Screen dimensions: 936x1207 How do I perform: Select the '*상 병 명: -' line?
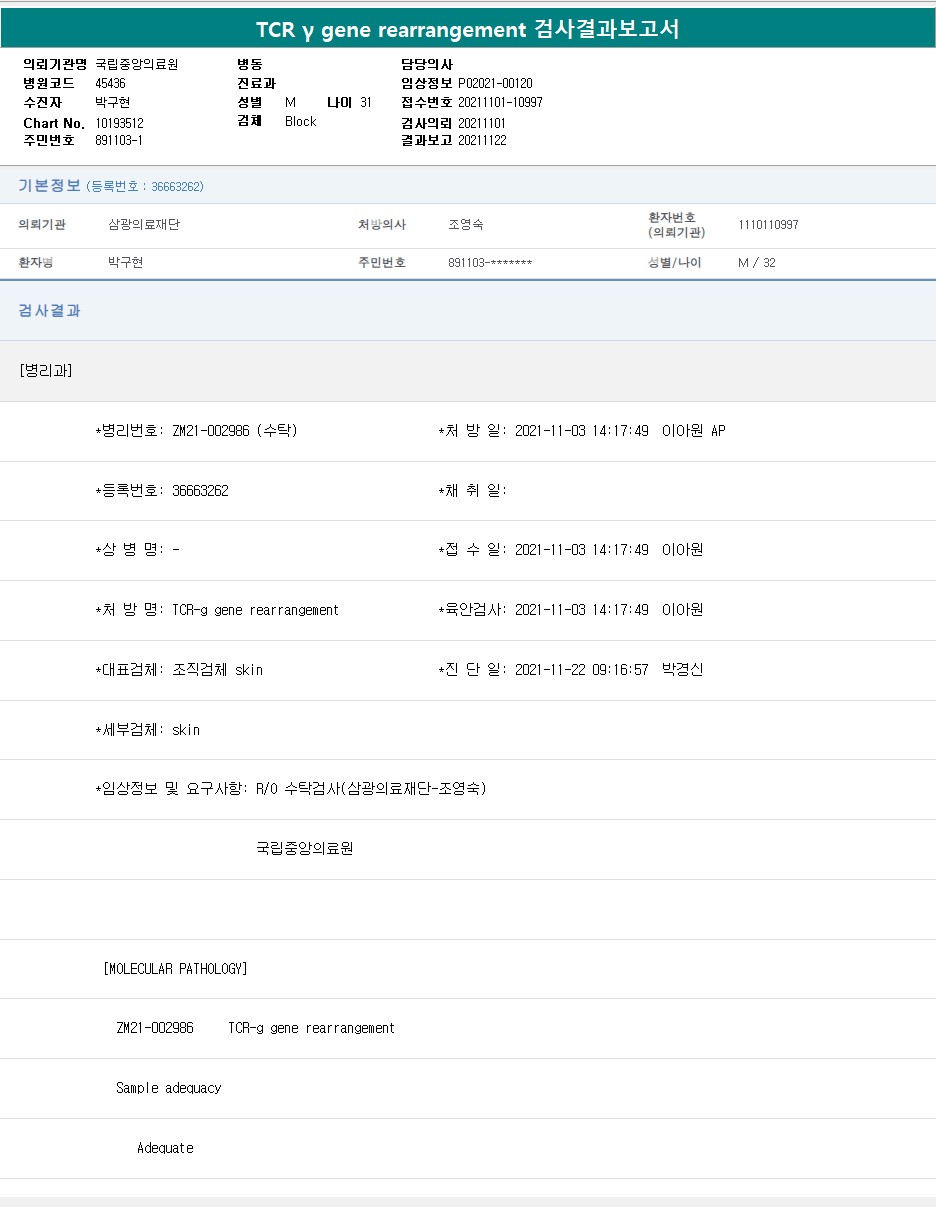138,550
